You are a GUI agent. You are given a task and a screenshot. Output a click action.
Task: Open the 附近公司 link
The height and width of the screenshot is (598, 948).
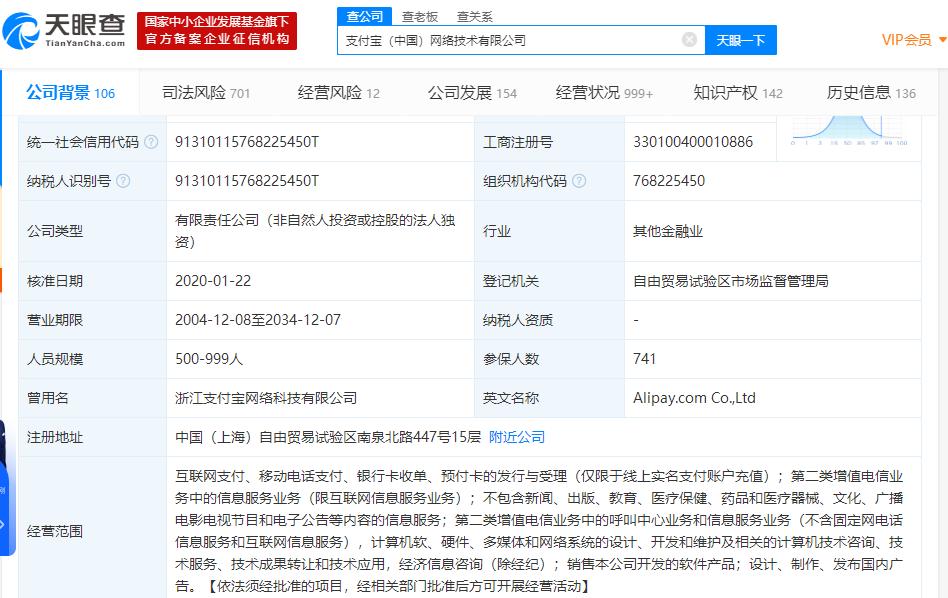(x=517, y=437)
